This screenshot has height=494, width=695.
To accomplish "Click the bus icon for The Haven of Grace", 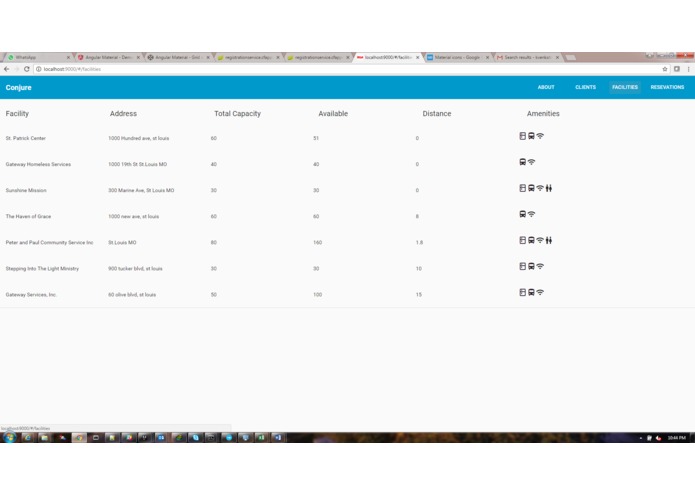I will pyautogui.click(x=523, y=214).
